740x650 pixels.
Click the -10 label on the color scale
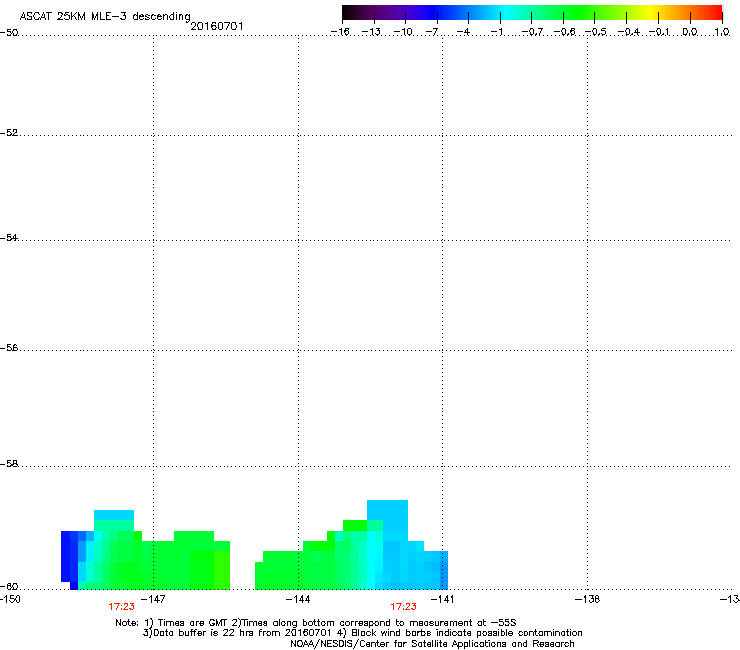point(403,32)
